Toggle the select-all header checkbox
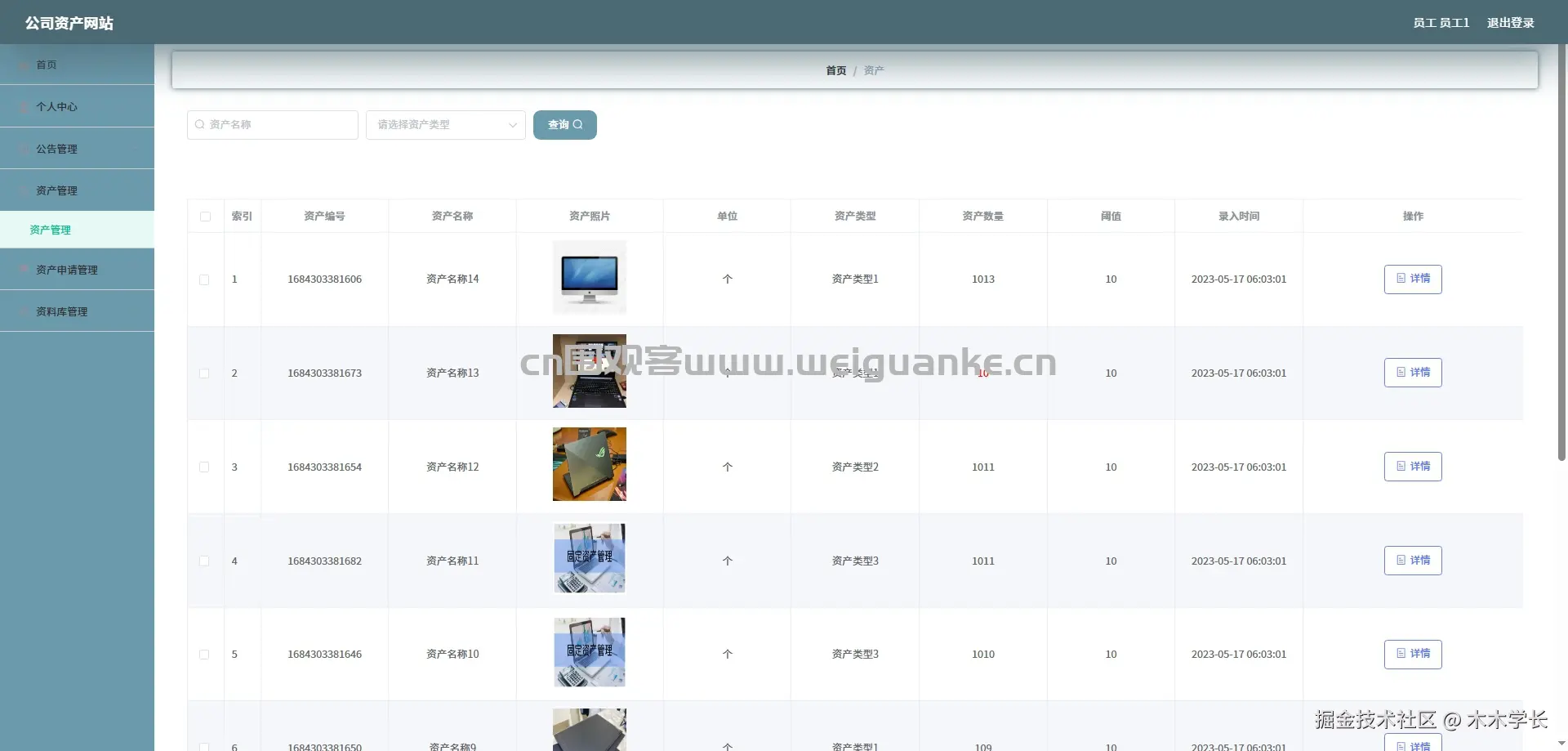Screen dimensions: 1568x751 coord(205,217)
